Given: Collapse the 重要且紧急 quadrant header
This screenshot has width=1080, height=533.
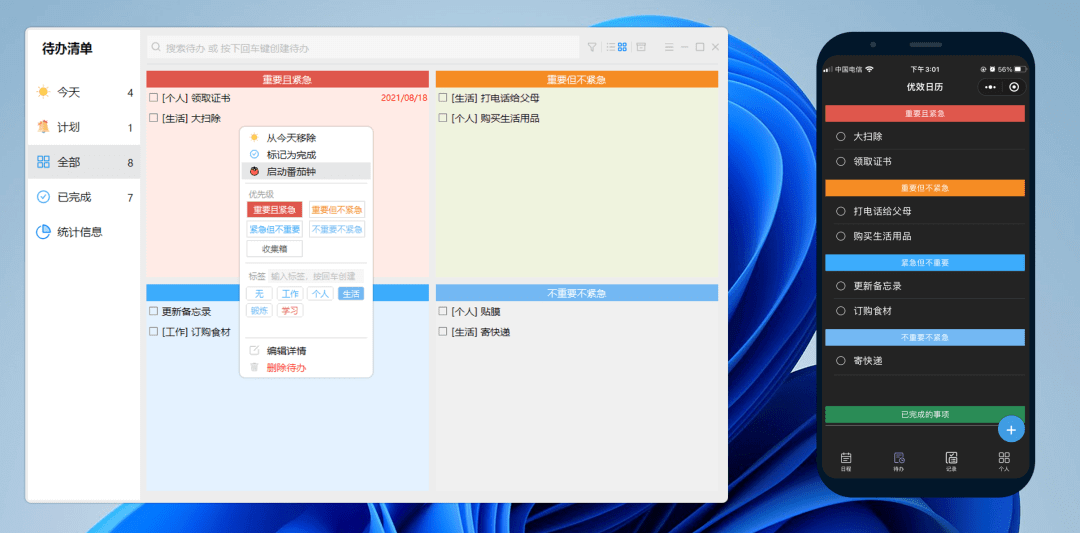Looking at the screenshot, I should 287,79.
